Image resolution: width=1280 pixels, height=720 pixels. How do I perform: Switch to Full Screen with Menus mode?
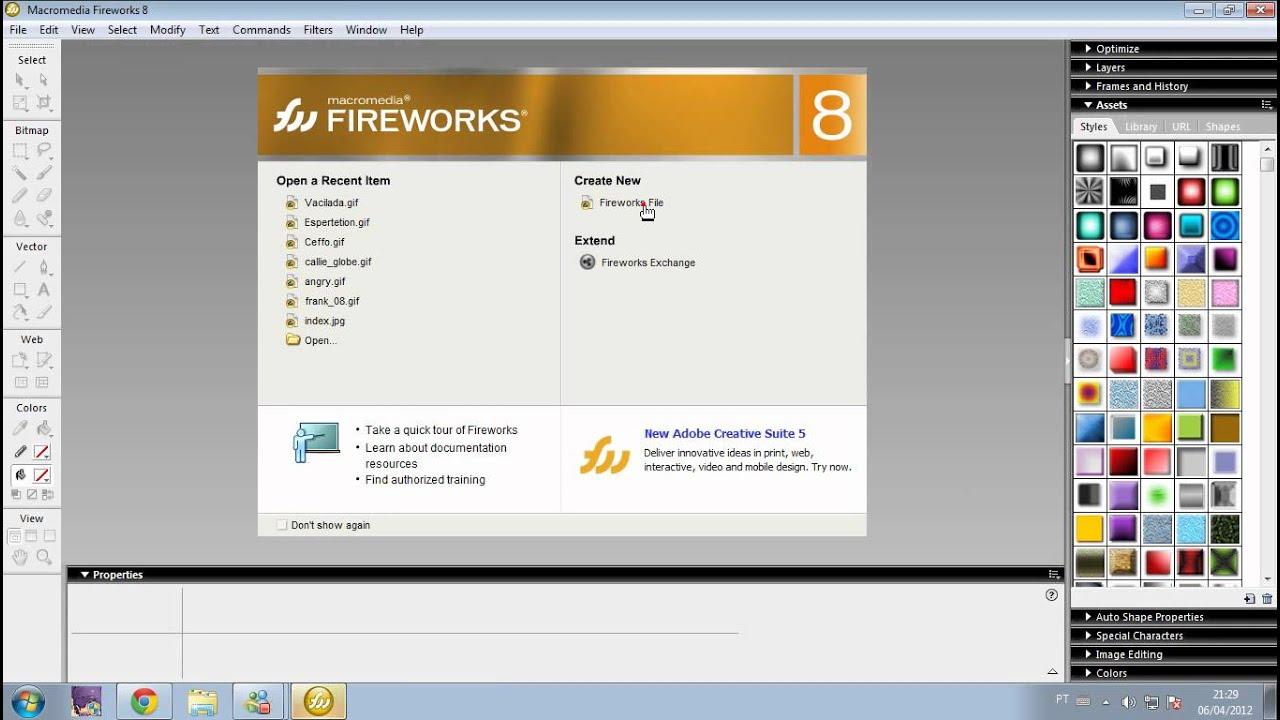pos(31,537)
